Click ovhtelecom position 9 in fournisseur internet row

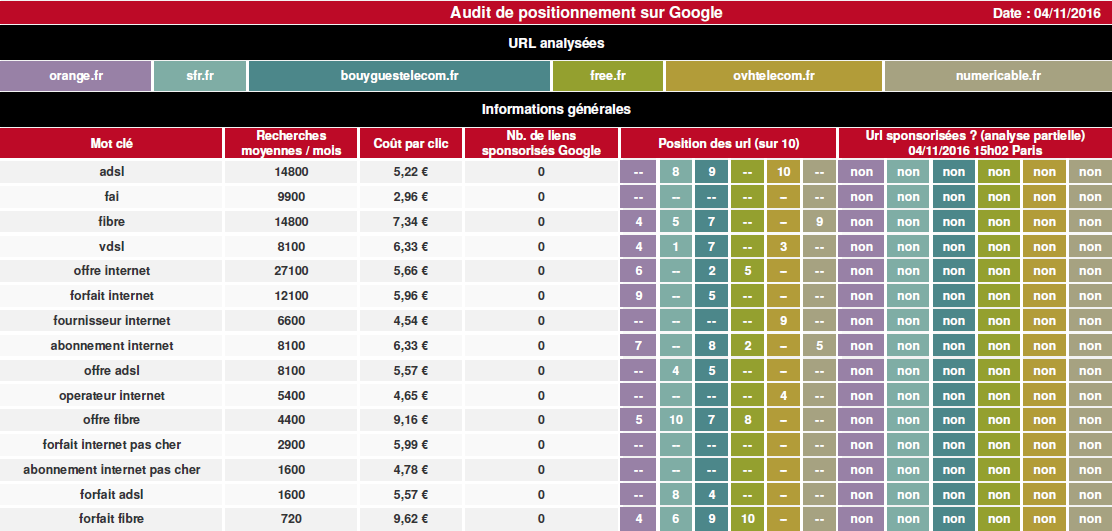[x=783, y=320]
